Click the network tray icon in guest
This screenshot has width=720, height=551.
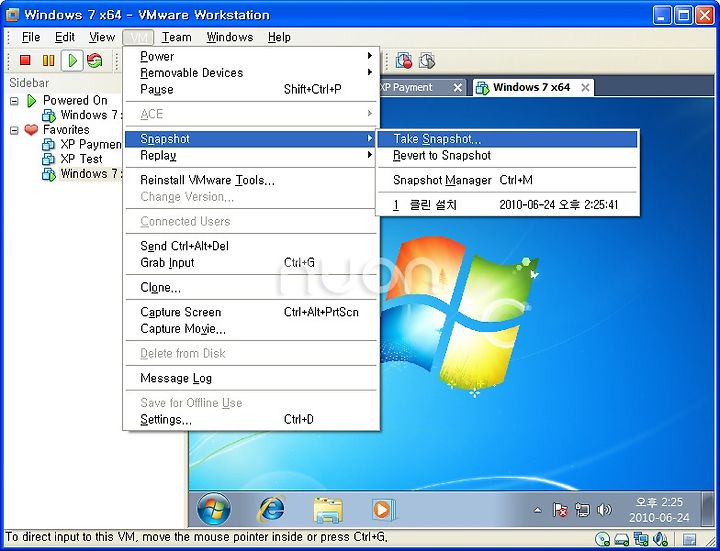(x=582, y=510)
